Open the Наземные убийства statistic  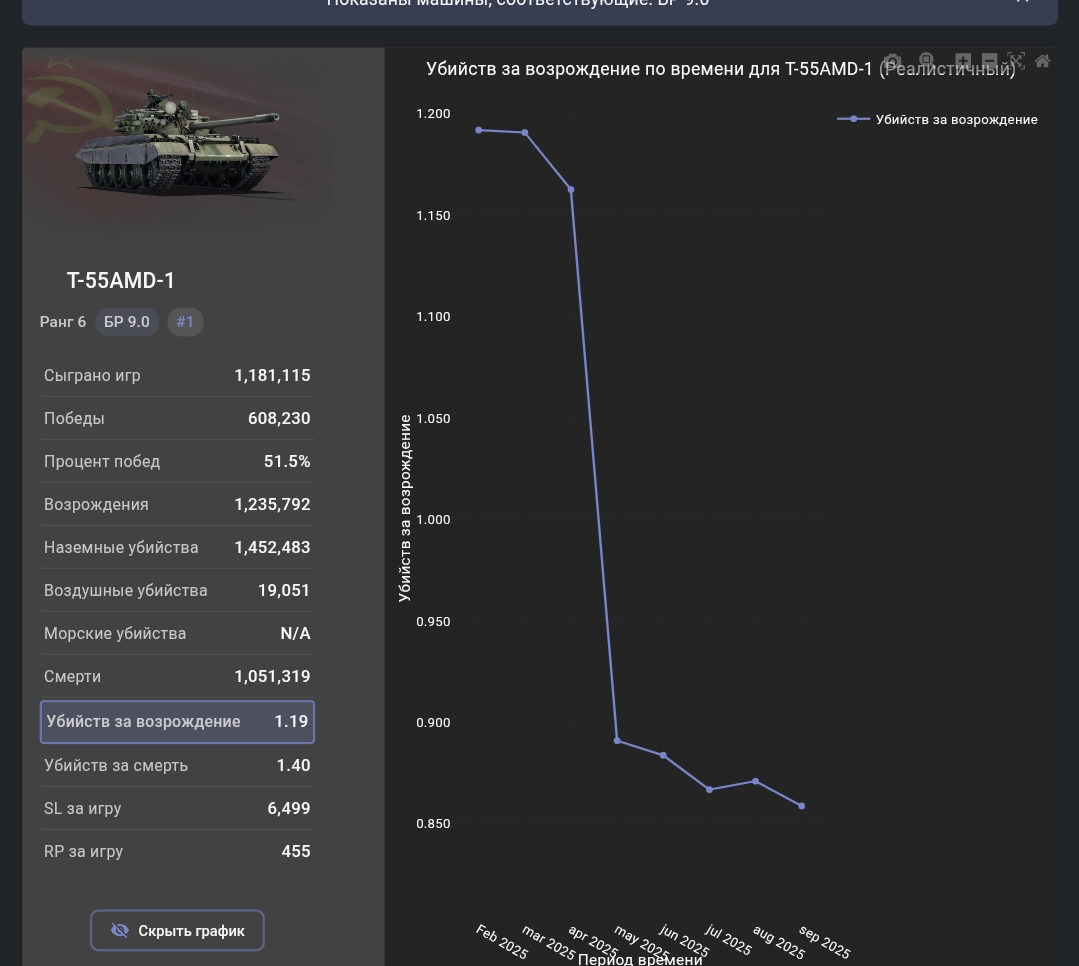tap(177, 548)
